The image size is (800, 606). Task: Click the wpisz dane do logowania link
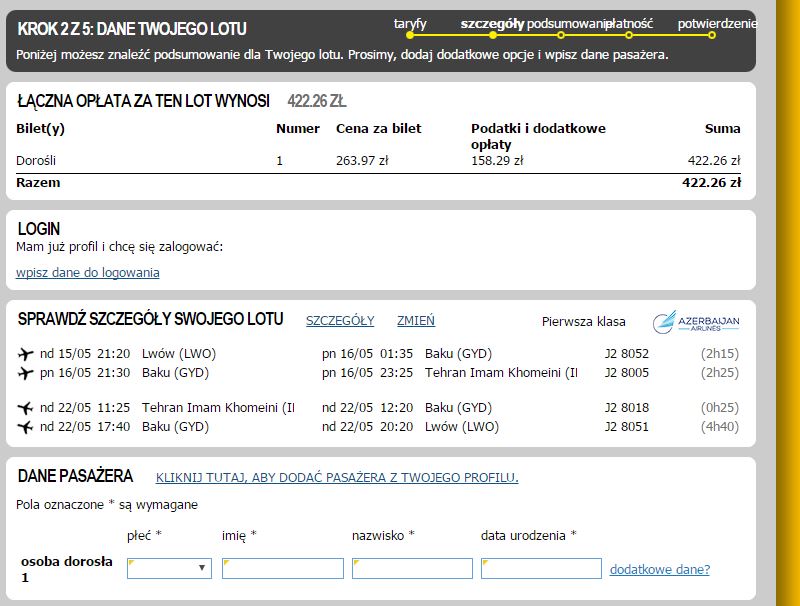tap(88, 272)
